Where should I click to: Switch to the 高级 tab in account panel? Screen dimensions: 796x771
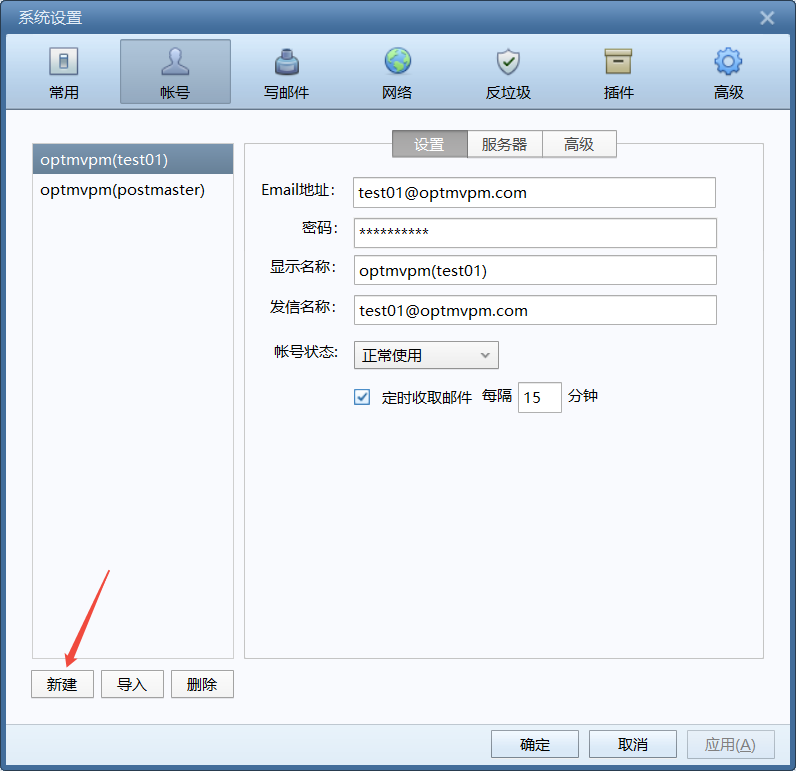pos(579,144)
